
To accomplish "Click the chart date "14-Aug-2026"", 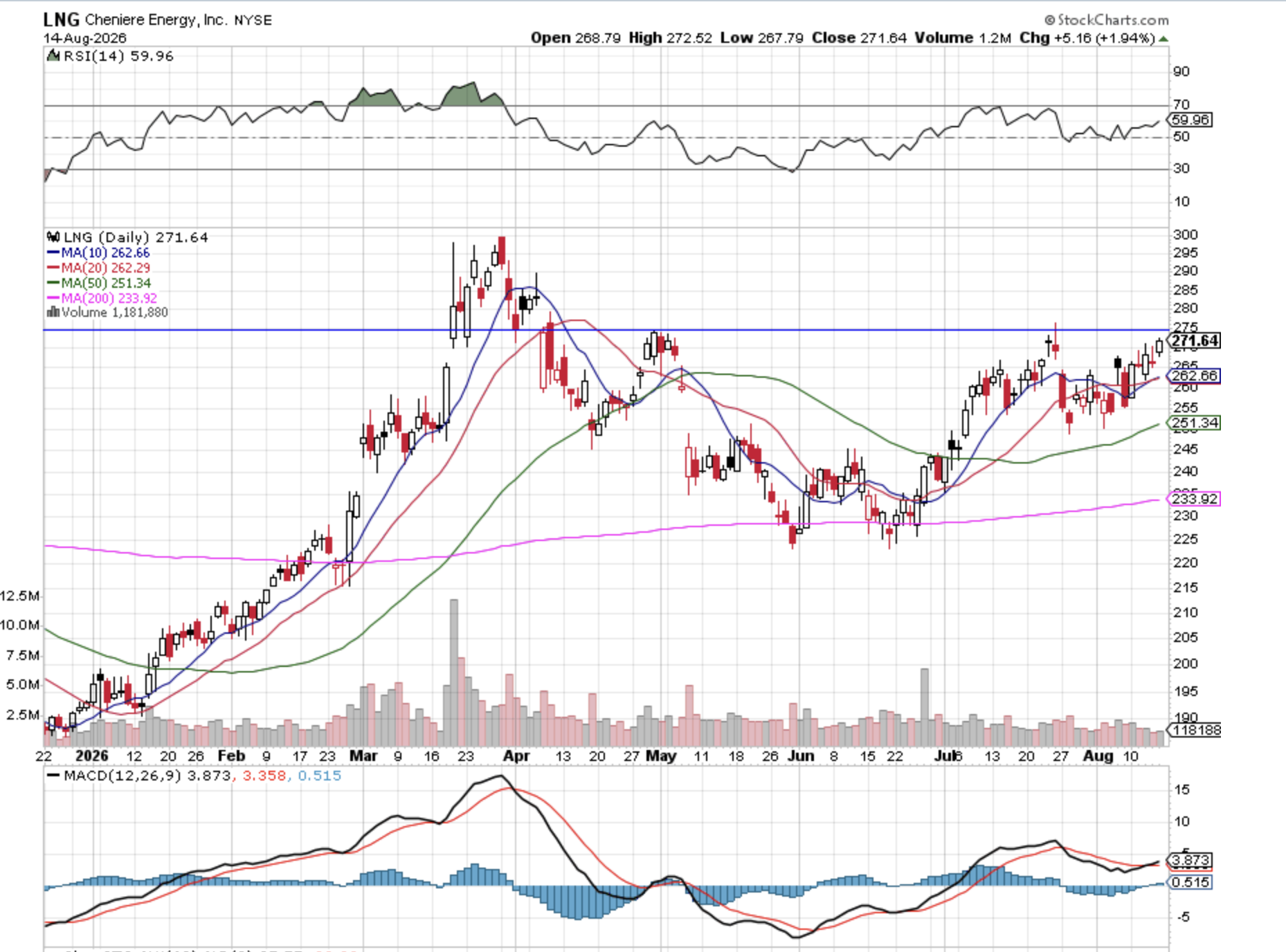I will (84, 38).
